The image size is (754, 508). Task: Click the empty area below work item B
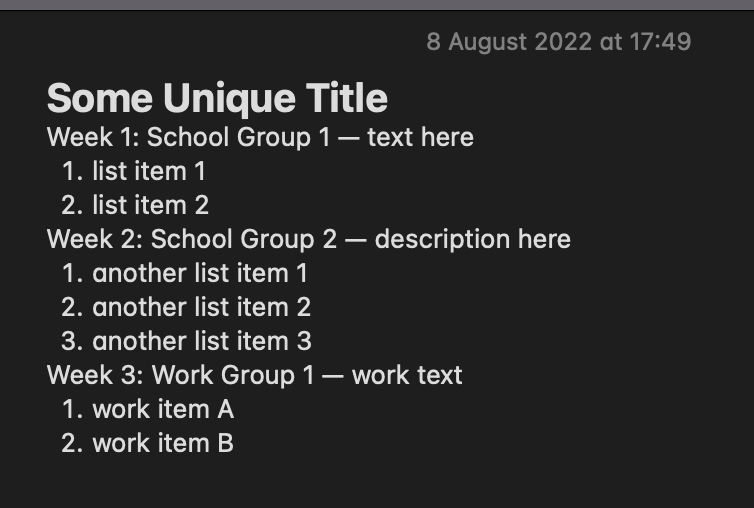[377, 483]
